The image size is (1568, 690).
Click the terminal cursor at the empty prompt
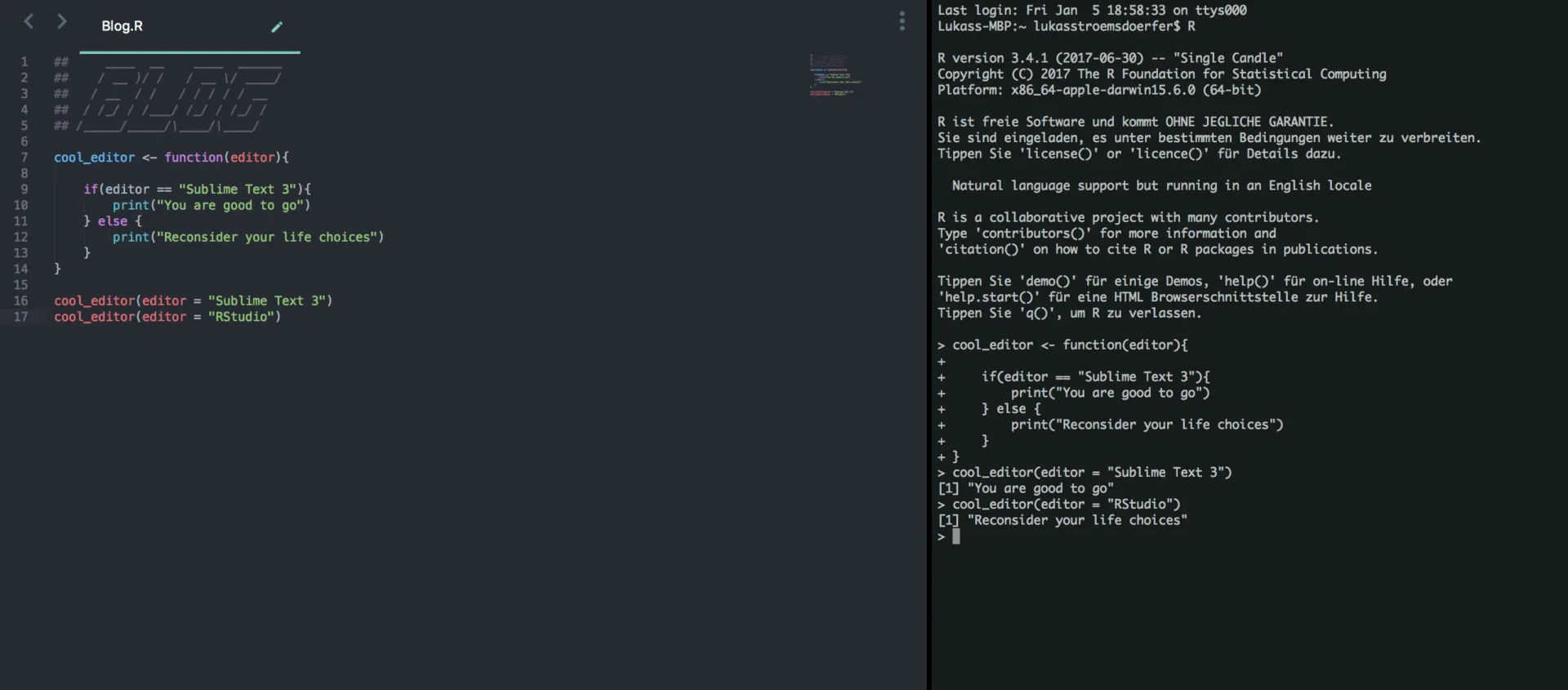pos(956,536)
